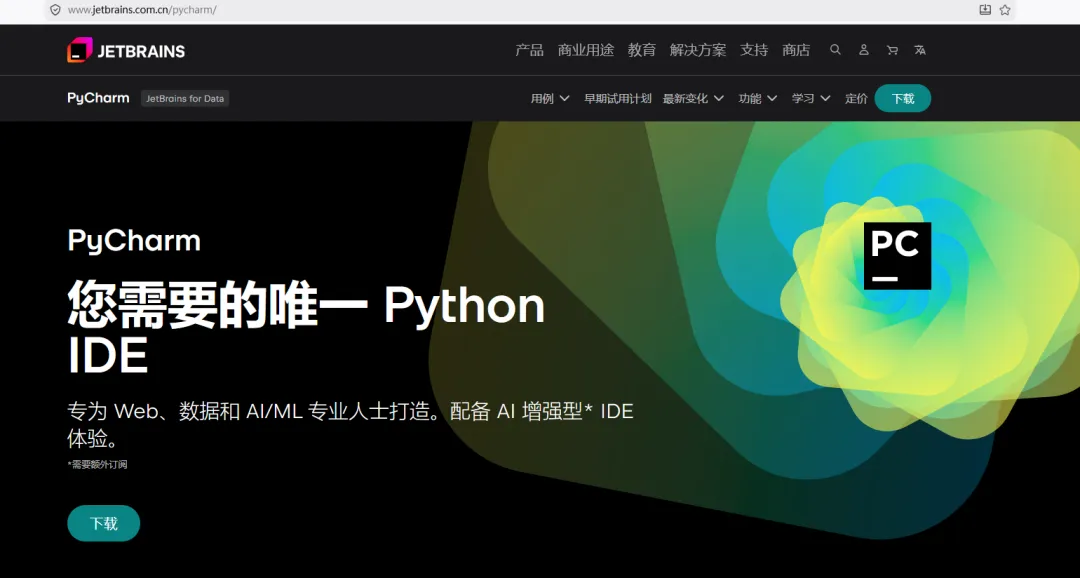Open the 支持 menu

(754, 50)
